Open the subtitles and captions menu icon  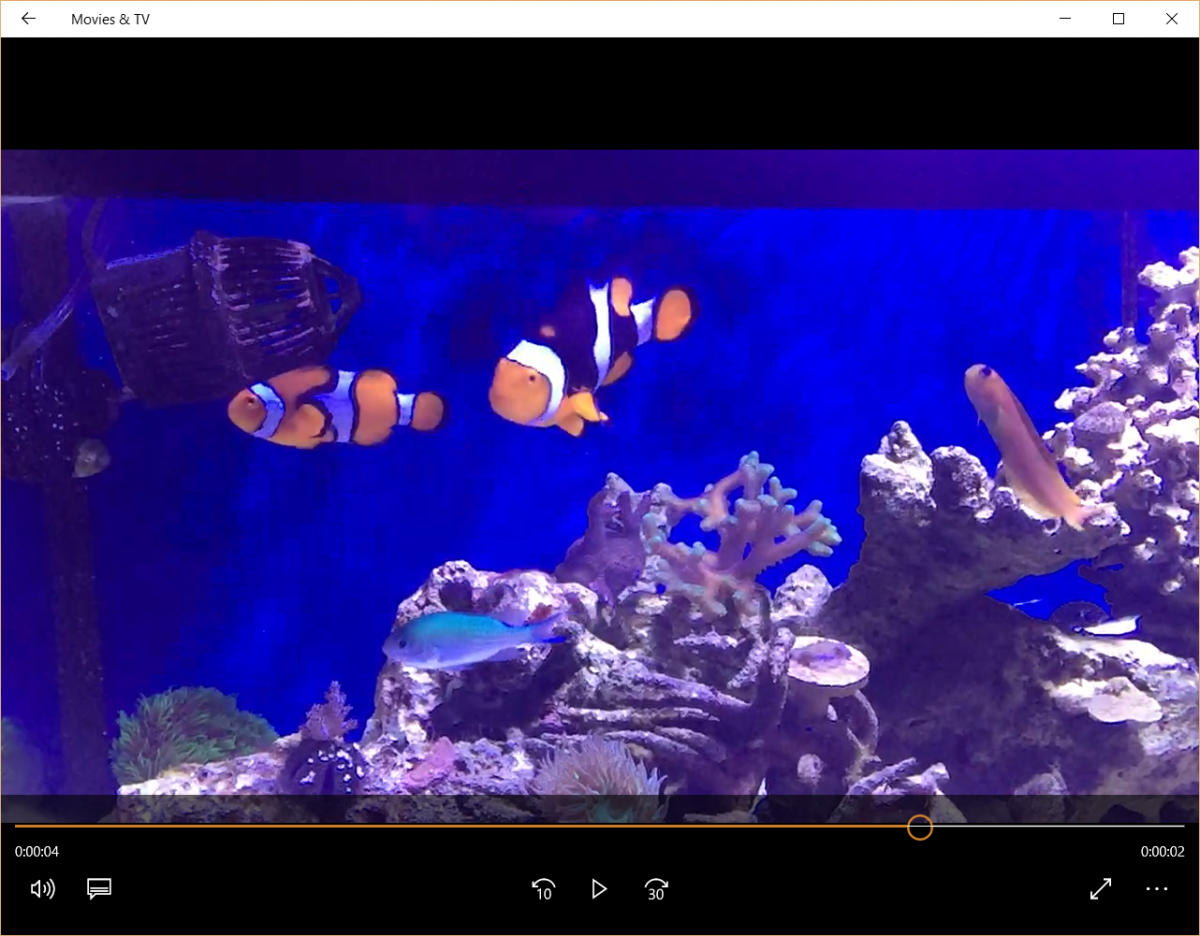[x=99, y=888]
